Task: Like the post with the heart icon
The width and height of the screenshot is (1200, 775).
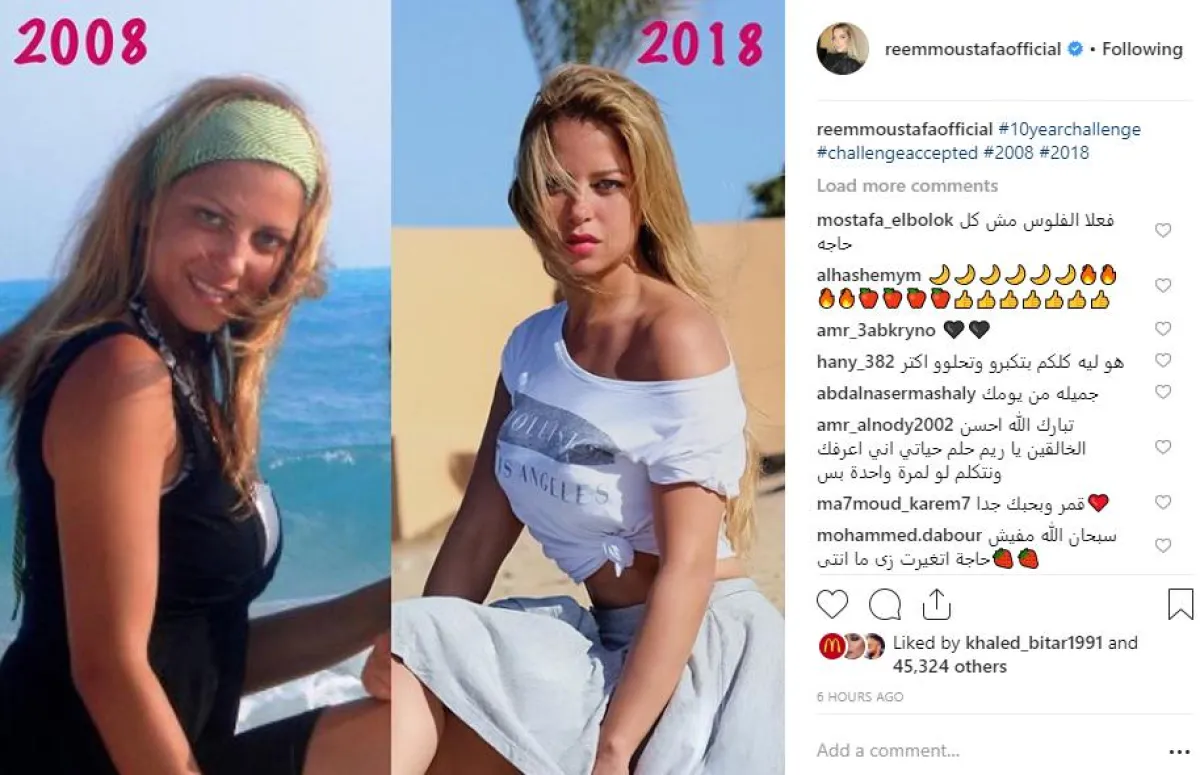Action: (832, 605)
